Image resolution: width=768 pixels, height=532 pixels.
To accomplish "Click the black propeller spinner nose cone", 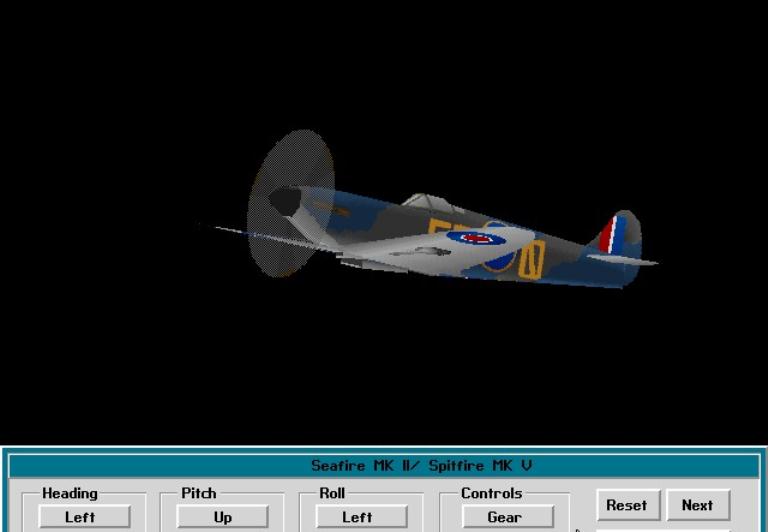I will tap(284, 203).
